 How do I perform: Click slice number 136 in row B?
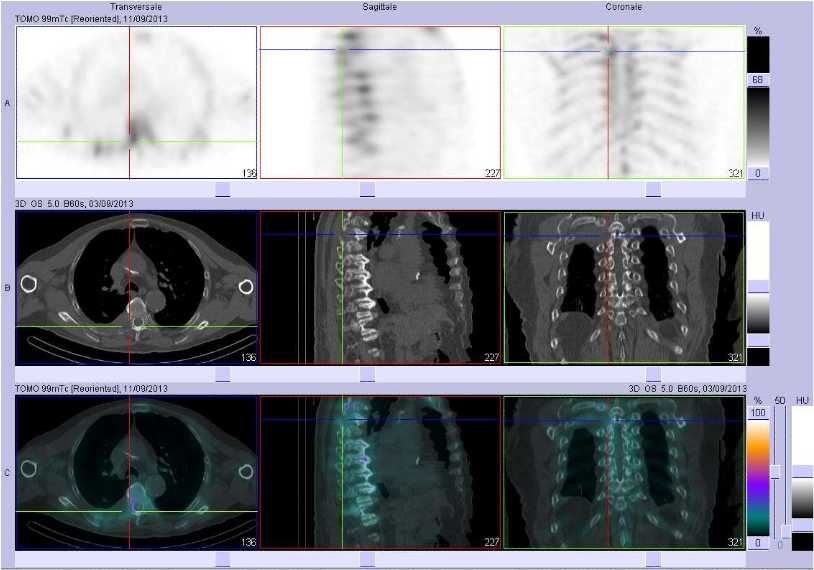pos(249,357)
